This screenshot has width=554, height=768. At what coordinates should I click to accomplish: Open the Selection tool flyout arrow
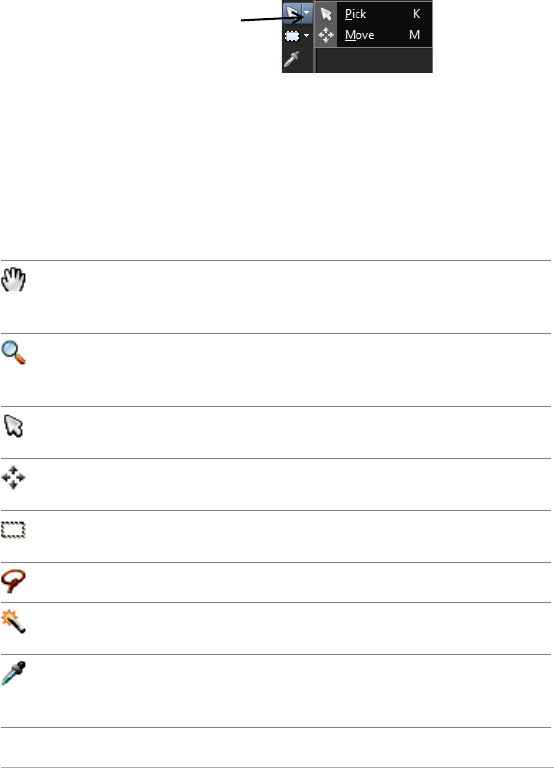tap(307, 36)
